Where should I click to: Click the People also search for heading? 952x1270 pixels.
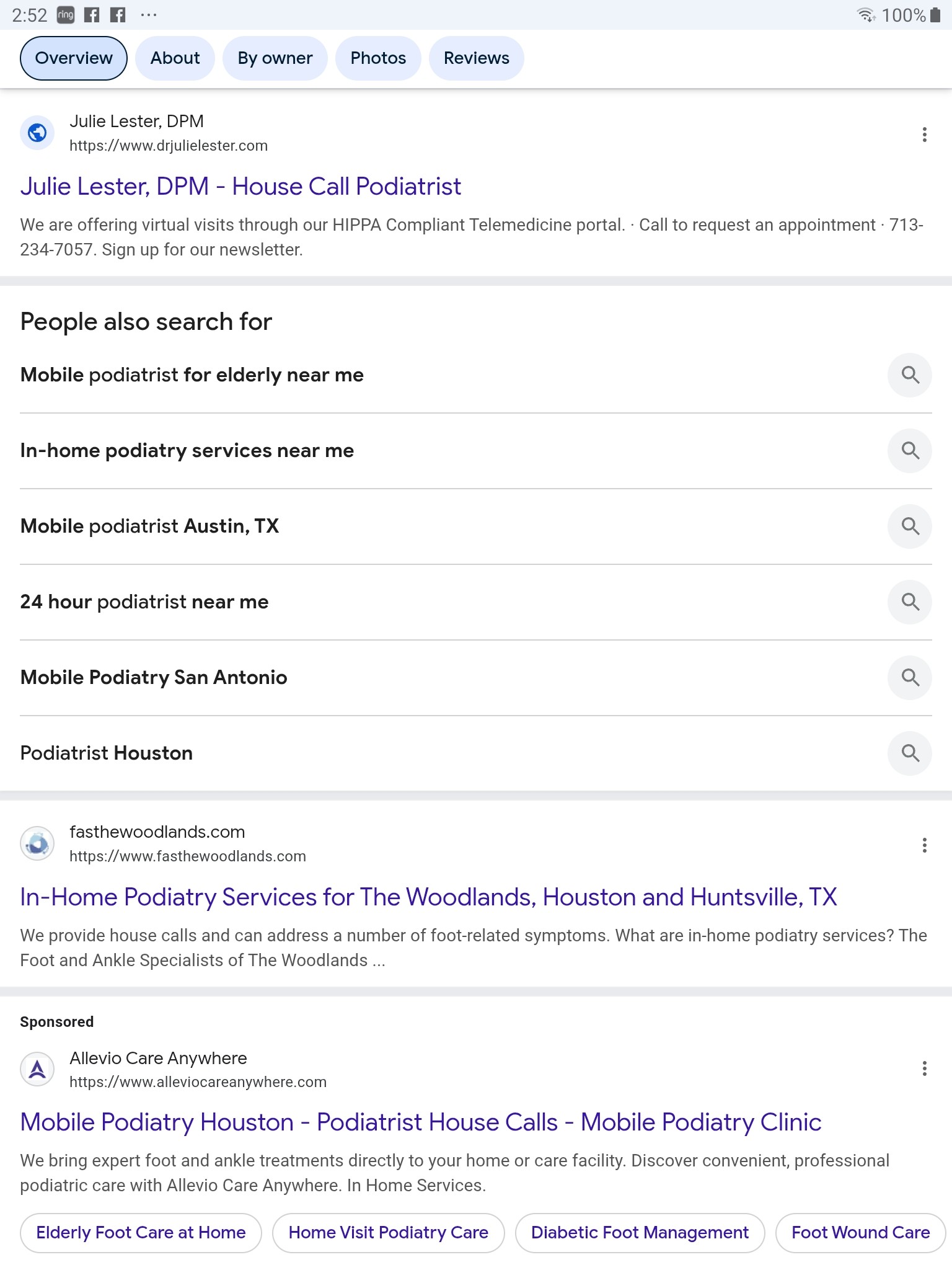[146, 322]
